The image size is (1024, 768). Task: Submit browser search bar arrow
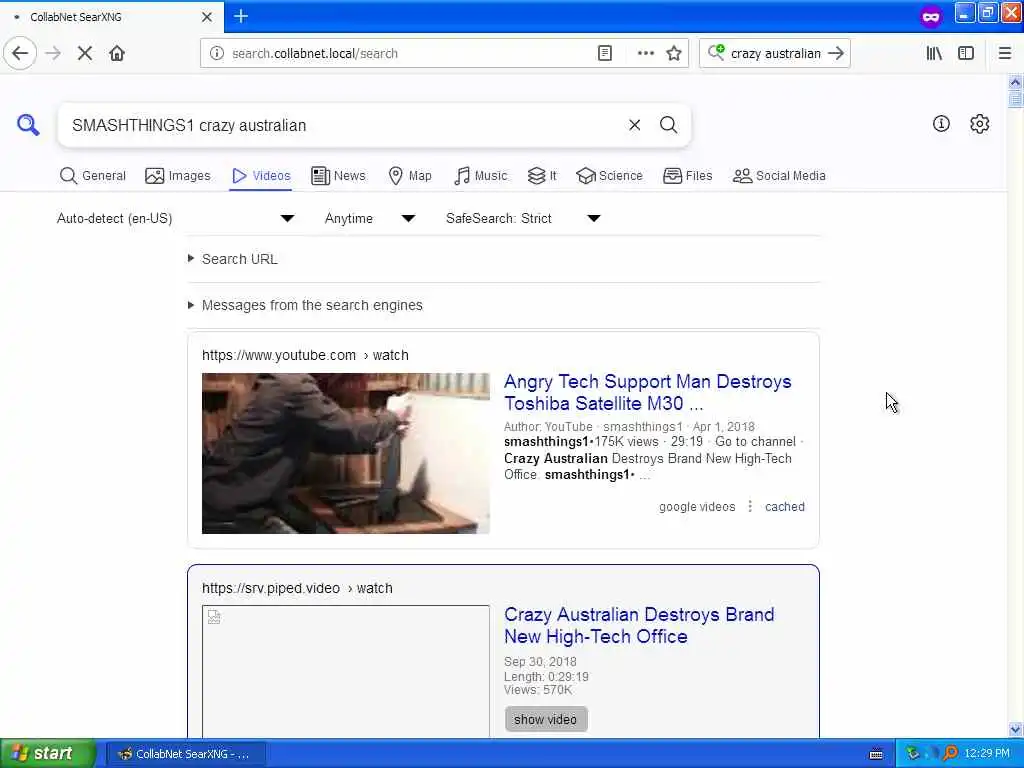tap(836, 54)
